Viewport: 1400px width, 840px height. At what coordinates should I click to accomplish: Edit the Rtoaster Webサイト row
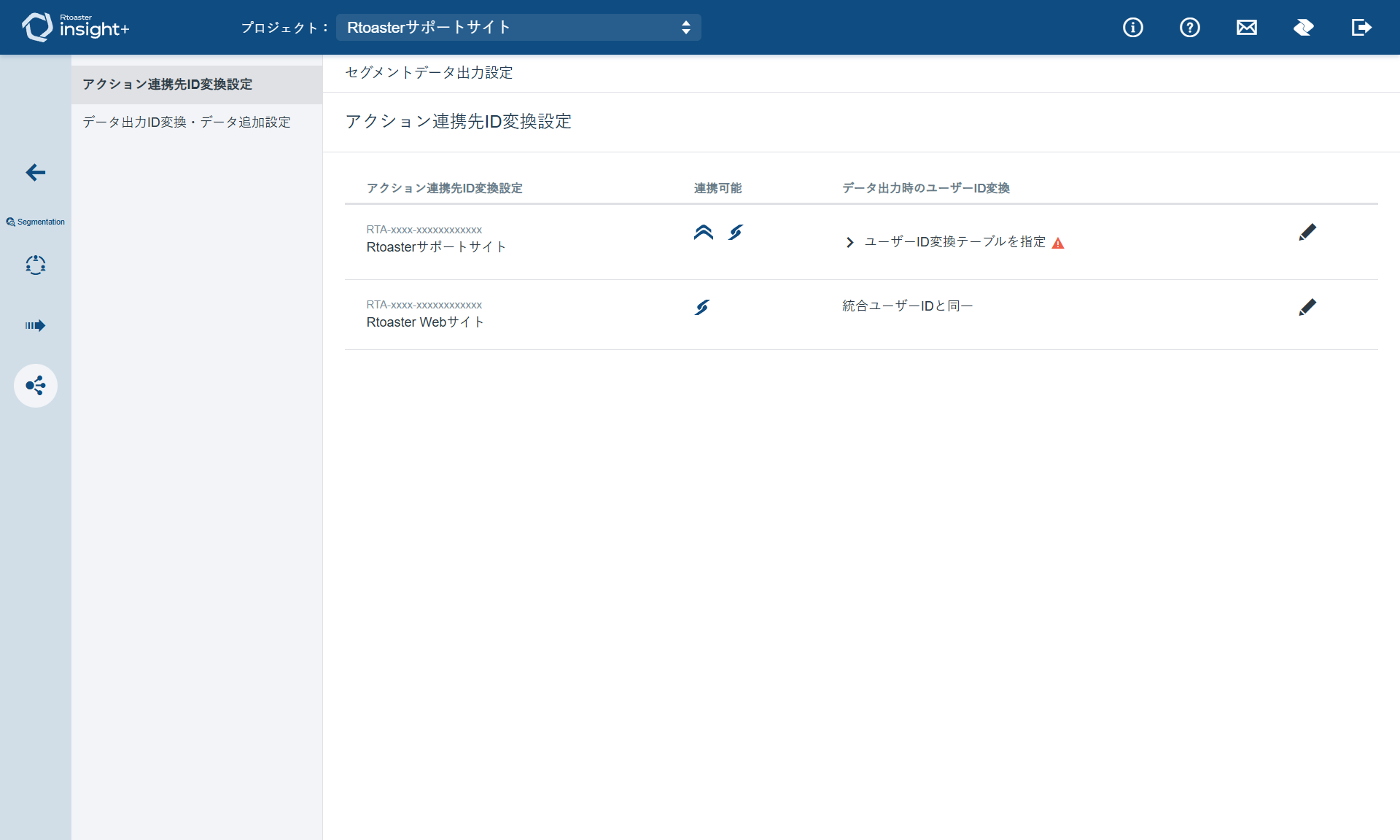[1307, 308]
